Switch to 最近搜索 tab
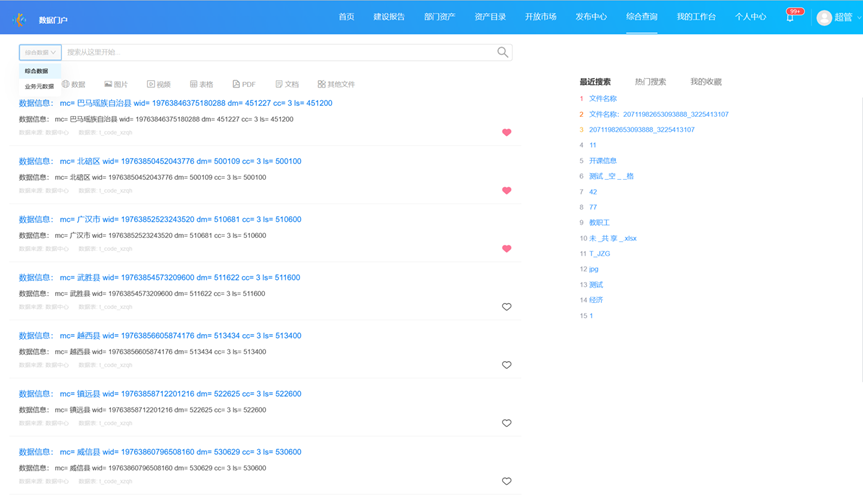This screenshot has height=495, width=863. pyautogui.click(x=595, y=81)
